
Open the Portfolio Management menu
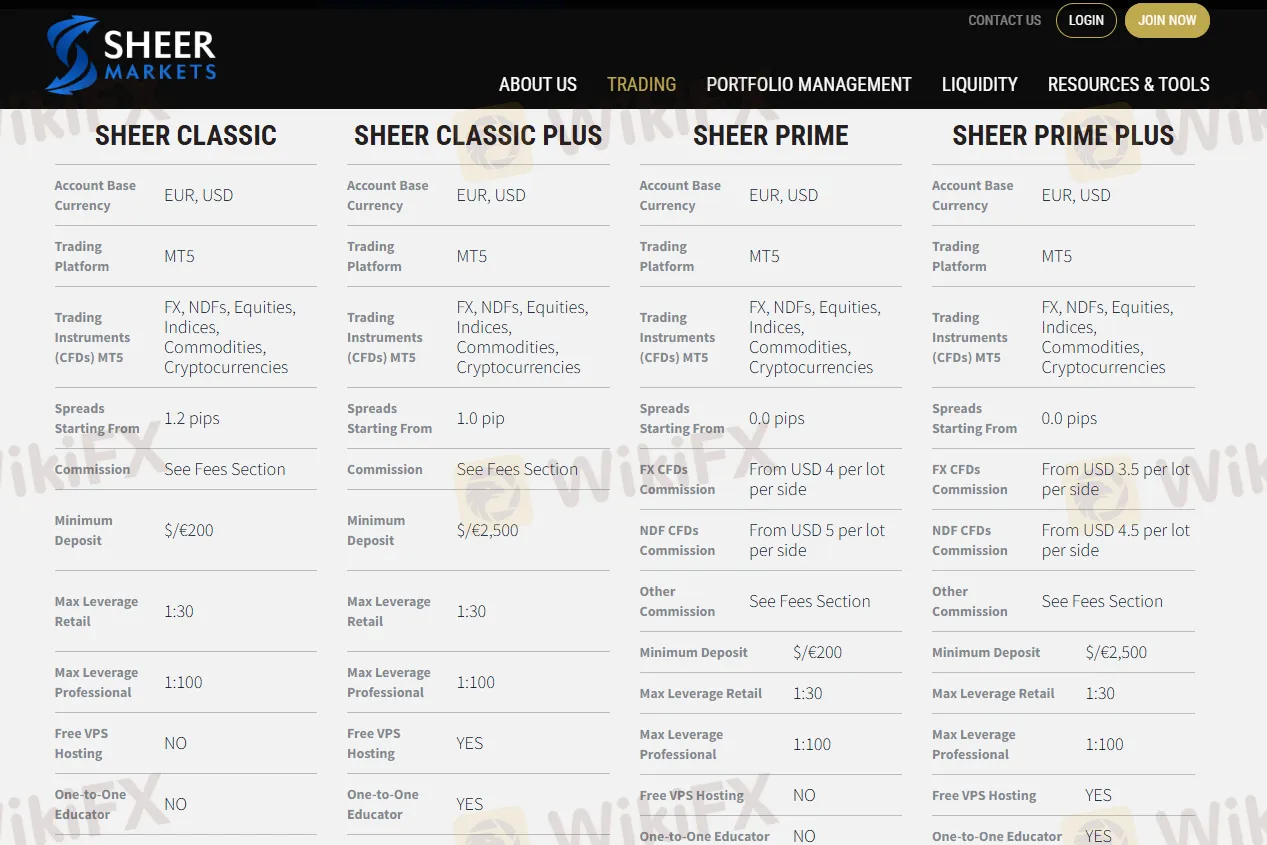point(809,84)
